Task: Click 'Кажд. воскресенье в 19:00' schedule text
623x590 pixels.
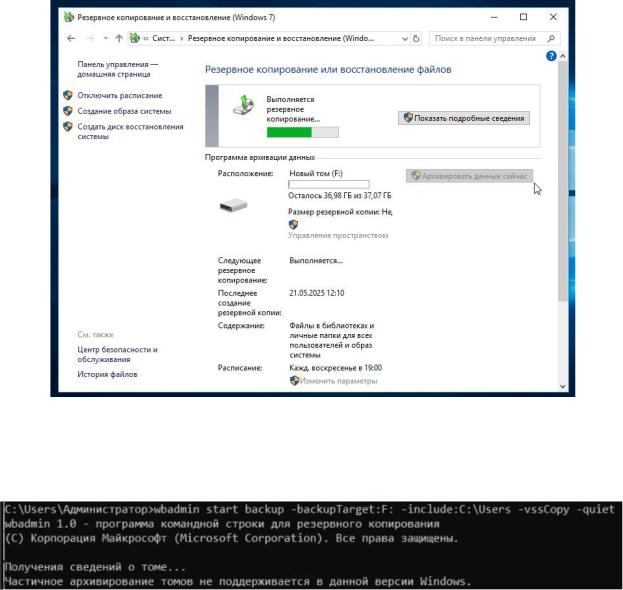Action: 336,368
